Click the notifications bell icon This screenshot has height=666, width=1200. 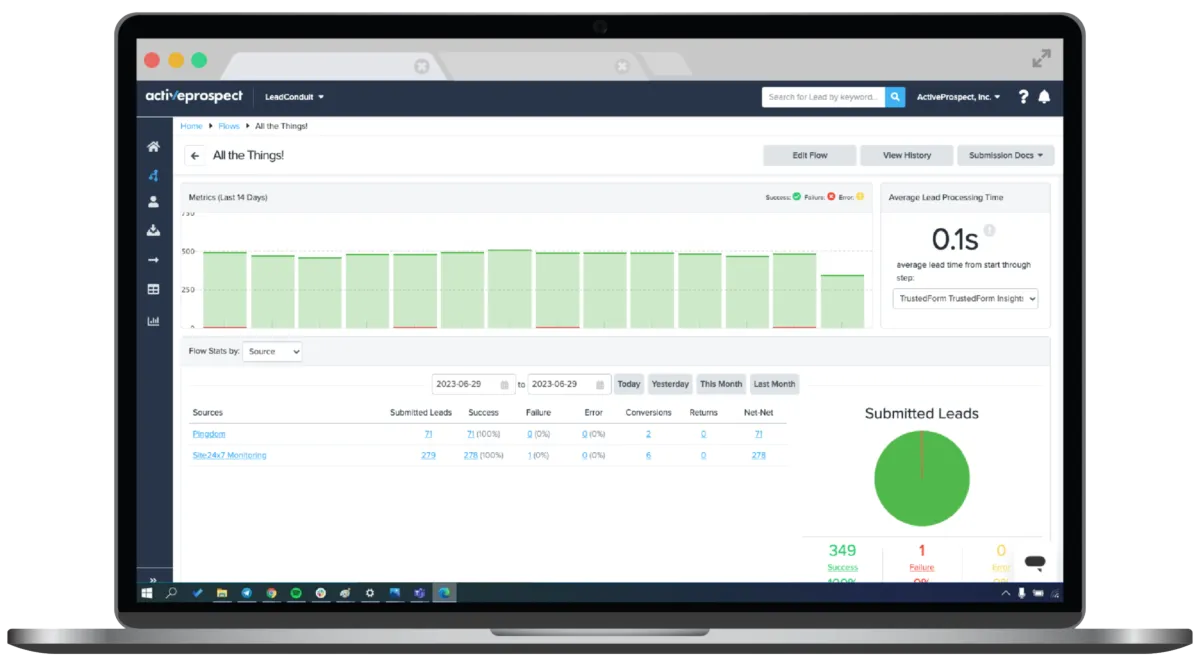(1044, 97)
